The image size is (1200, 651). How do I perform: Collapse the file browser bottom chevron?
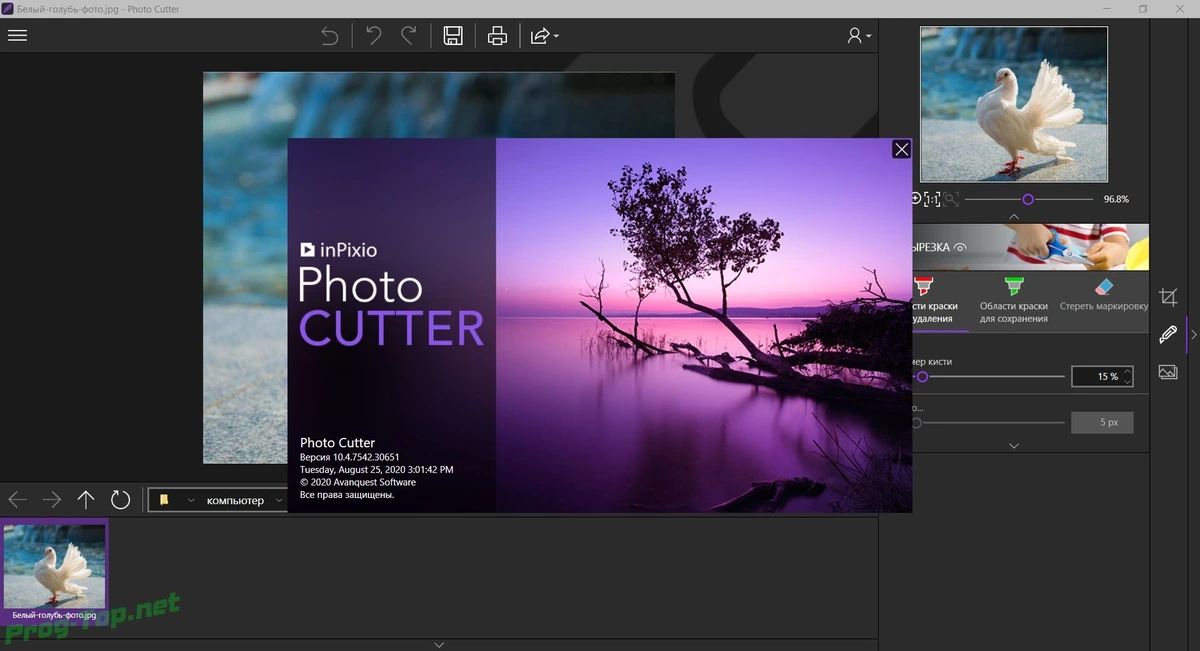(439, 645)
